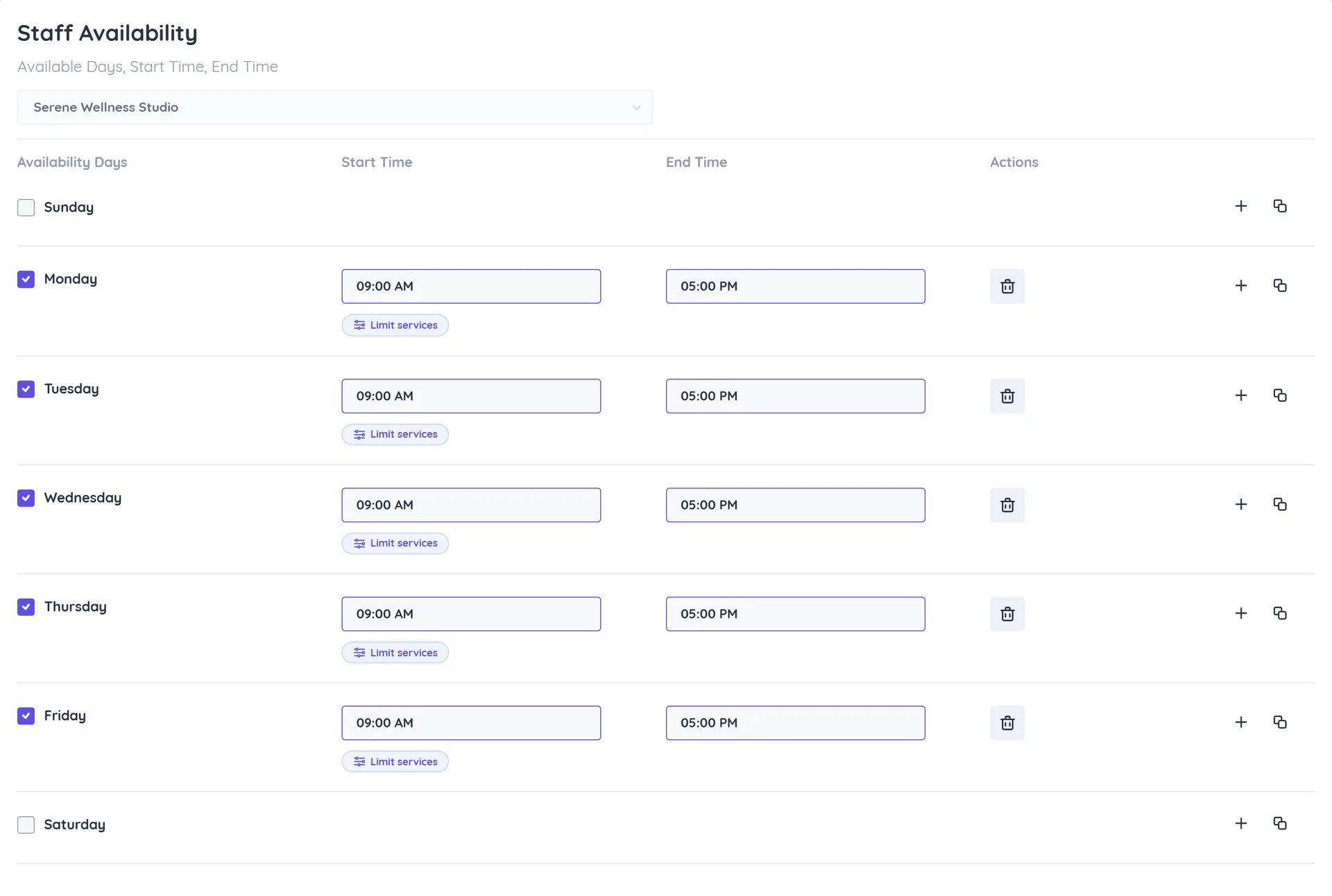Screen dimensions: 1332x896
Task: Open Tuesday's start time field
Action: pyautogui.click(x=471, y=396)
